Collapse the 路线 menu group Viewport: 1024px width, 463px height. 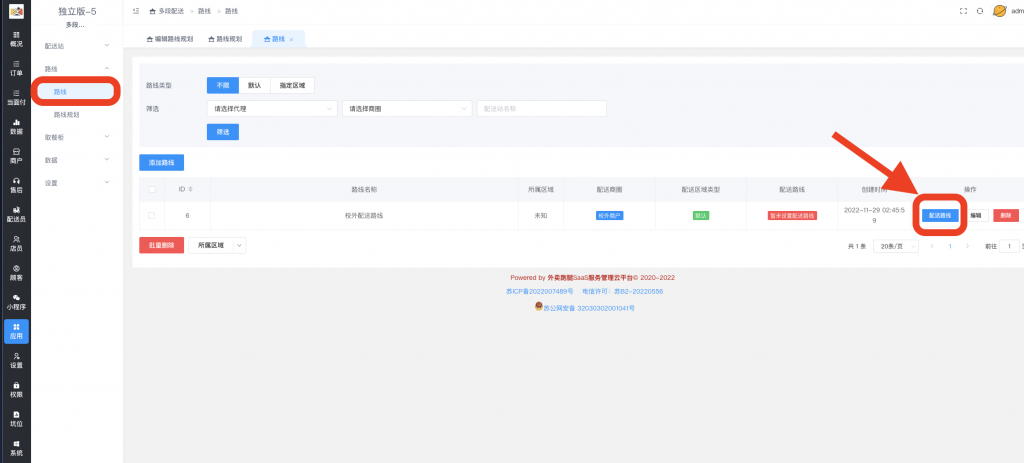point(77,69)
